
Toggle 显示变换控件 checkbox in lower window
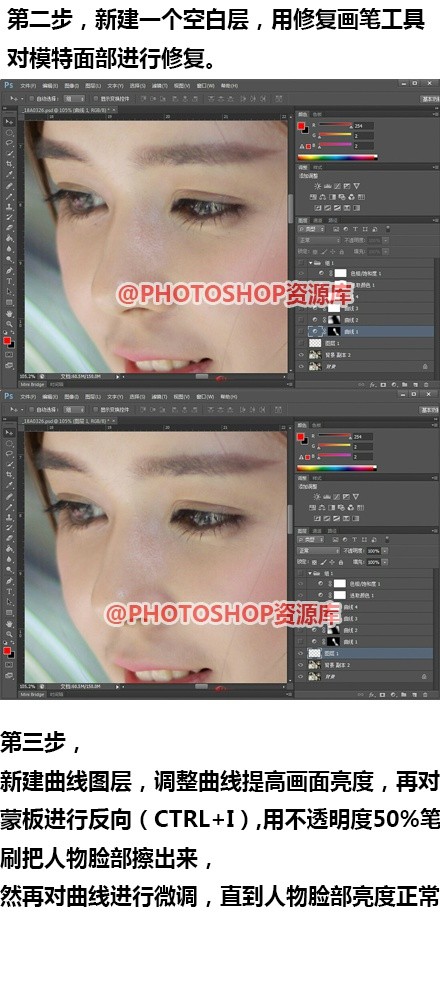[x=96, y=409]
